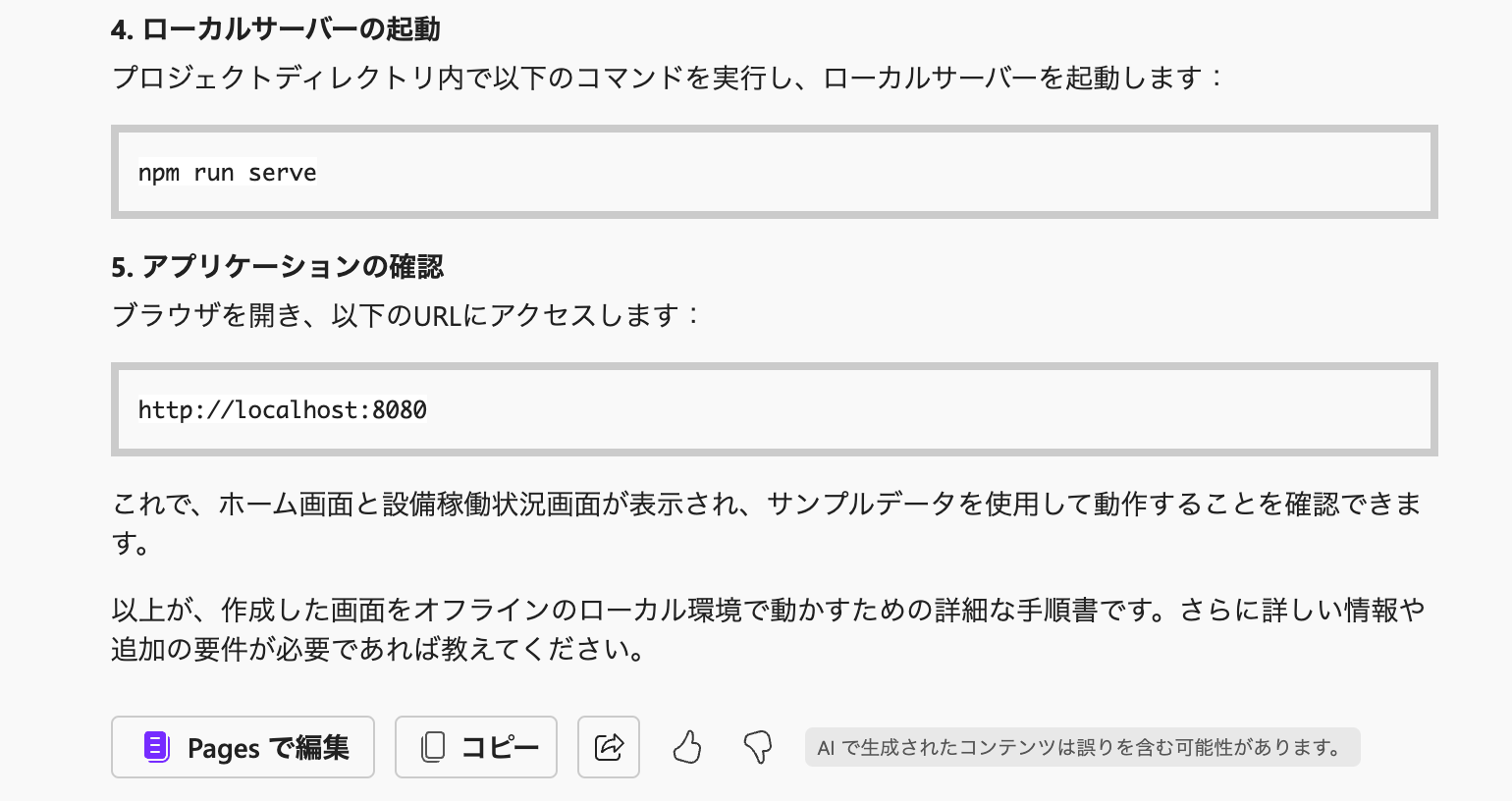Click the copy clipboard icon

point(432,747)
